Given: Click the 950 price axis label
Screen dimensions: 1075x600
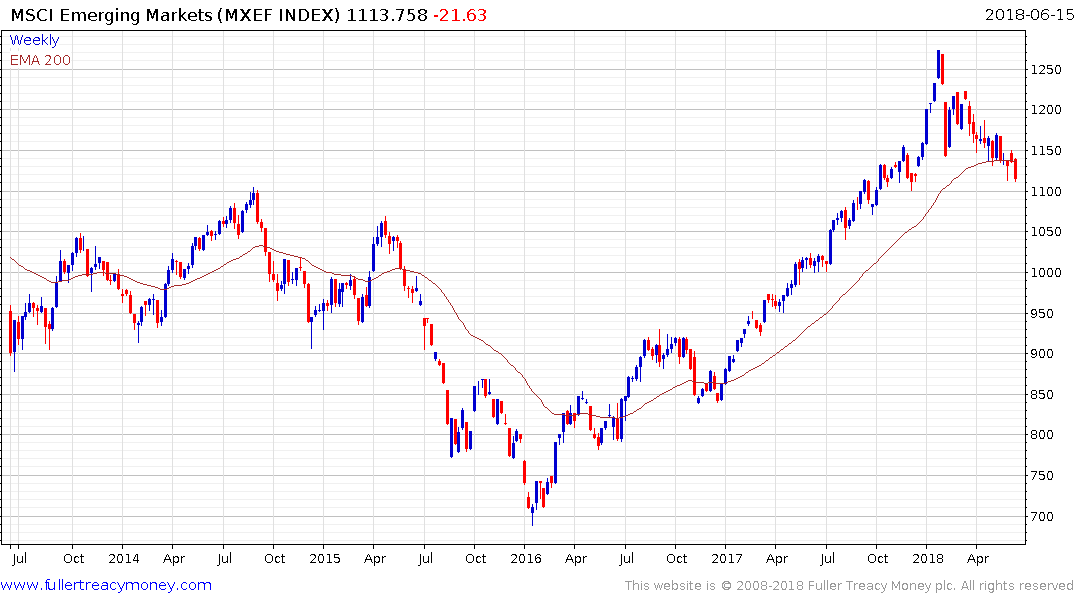Looking at the screenshot, I should 1042,313.
